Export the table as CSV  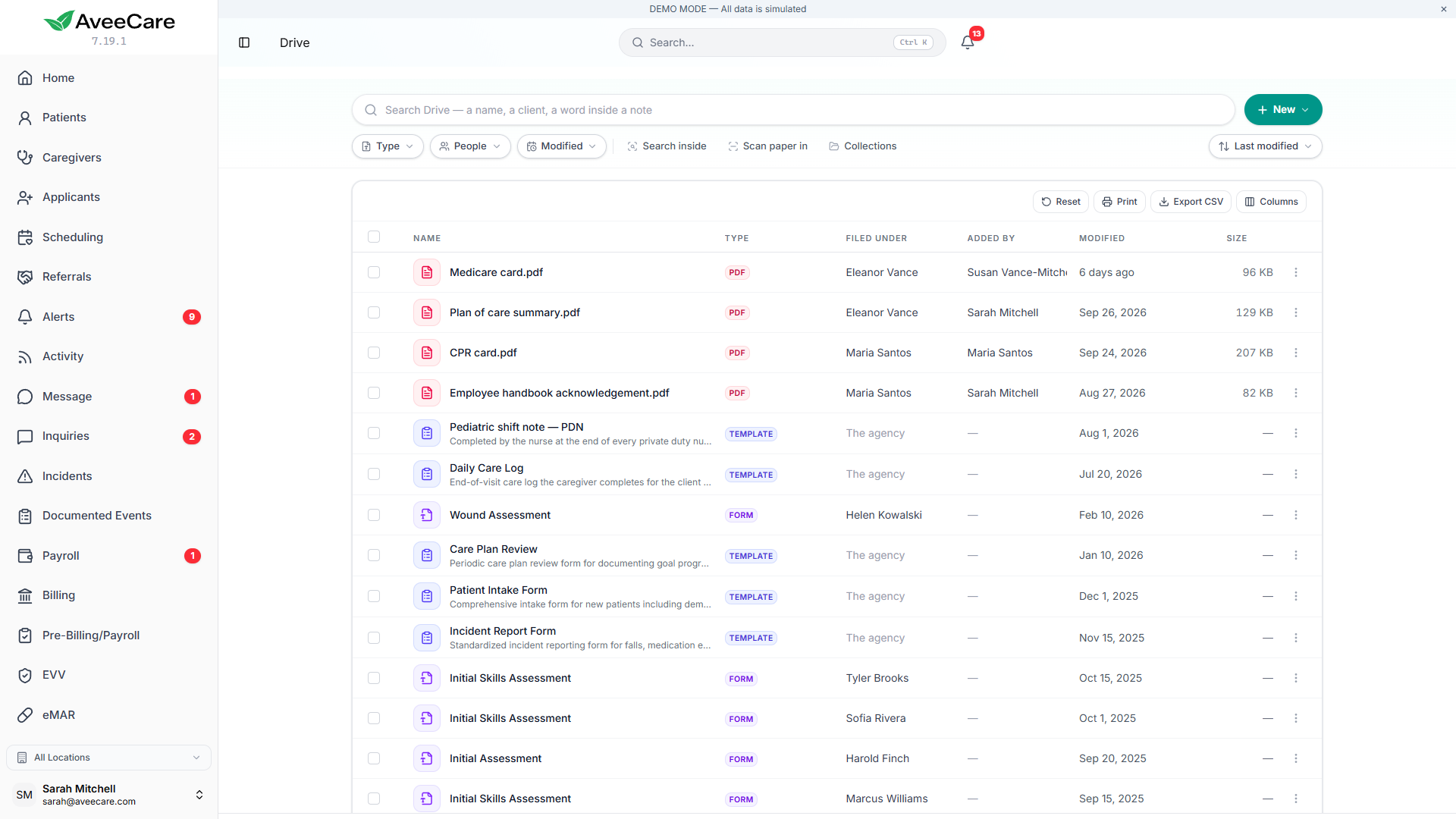click(1191, 202)
